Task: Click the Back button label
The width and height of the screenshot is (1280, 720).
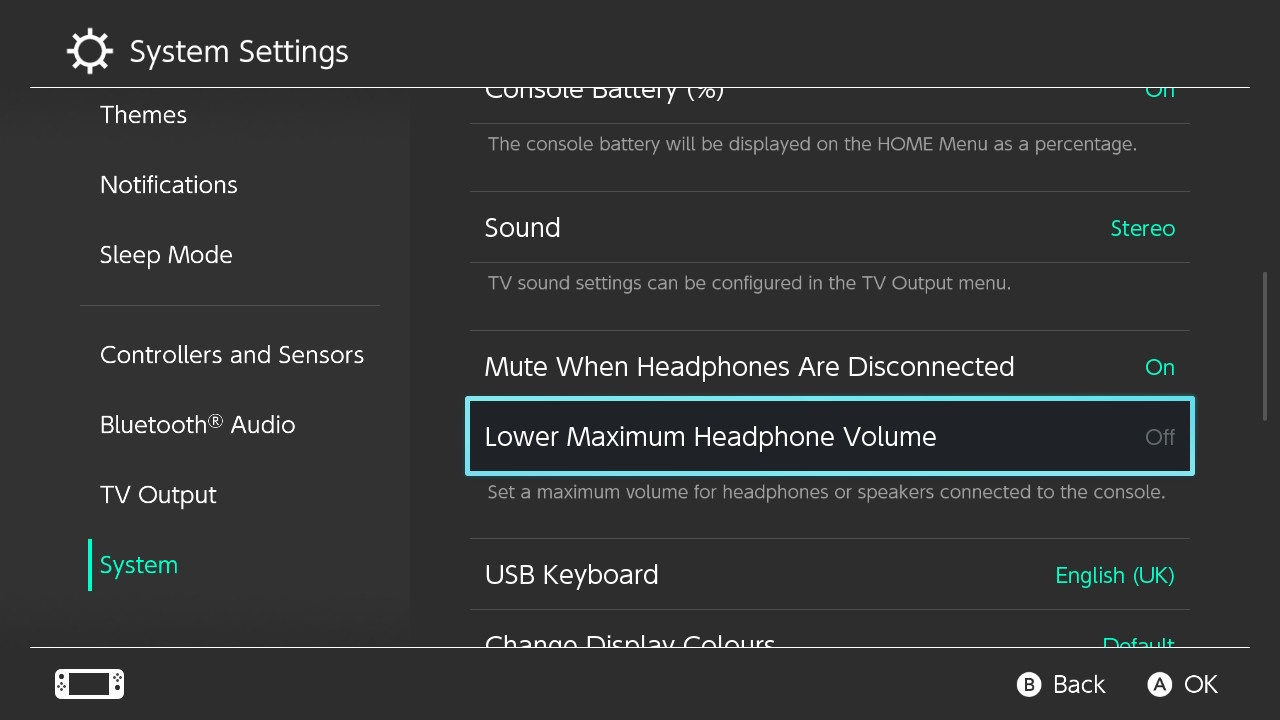Action: (1079, 684)
